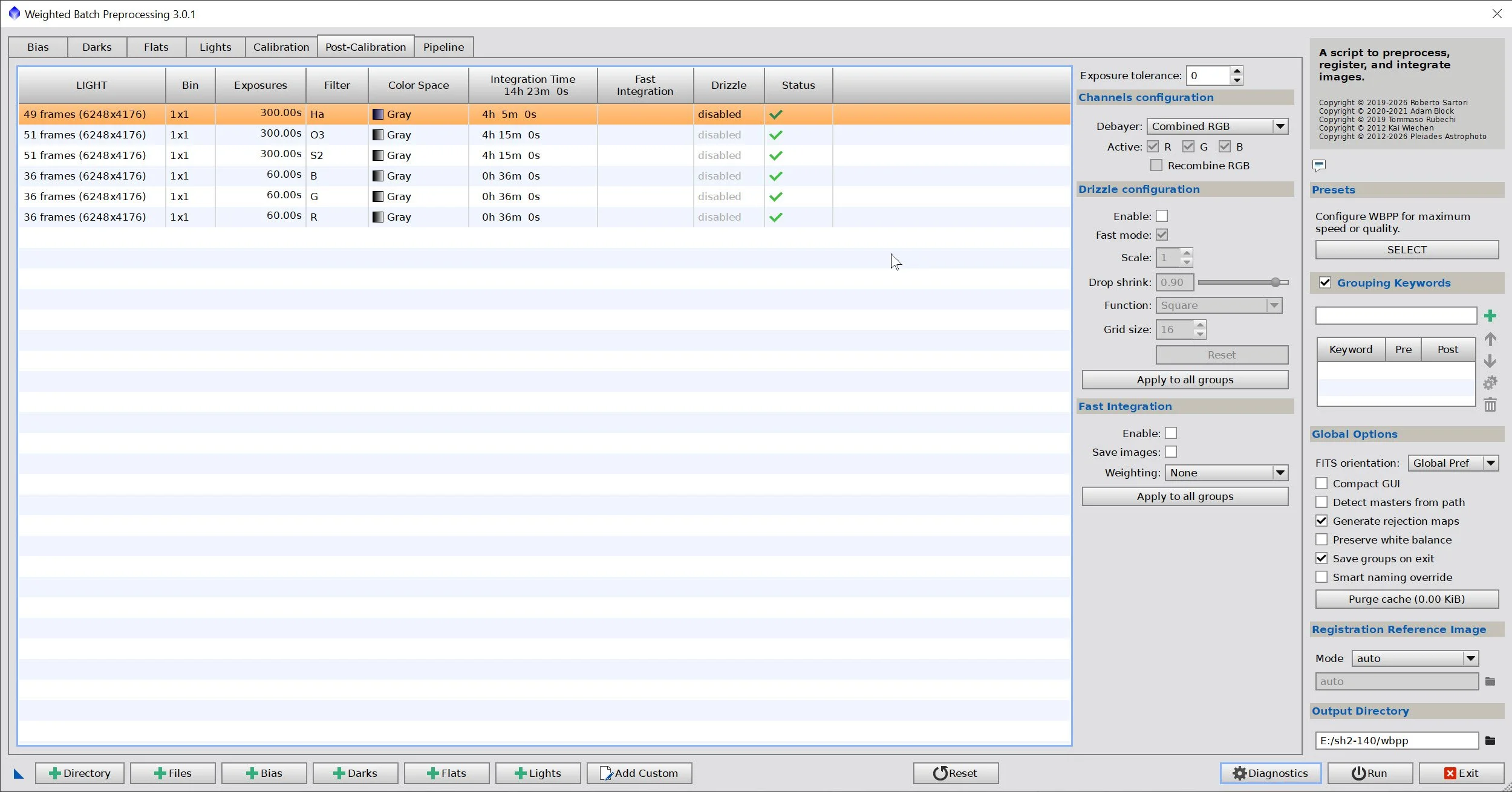Screen dimensions: 1512x792
Task: Click the PixInsight logo in the title bar
Action: 15,13
